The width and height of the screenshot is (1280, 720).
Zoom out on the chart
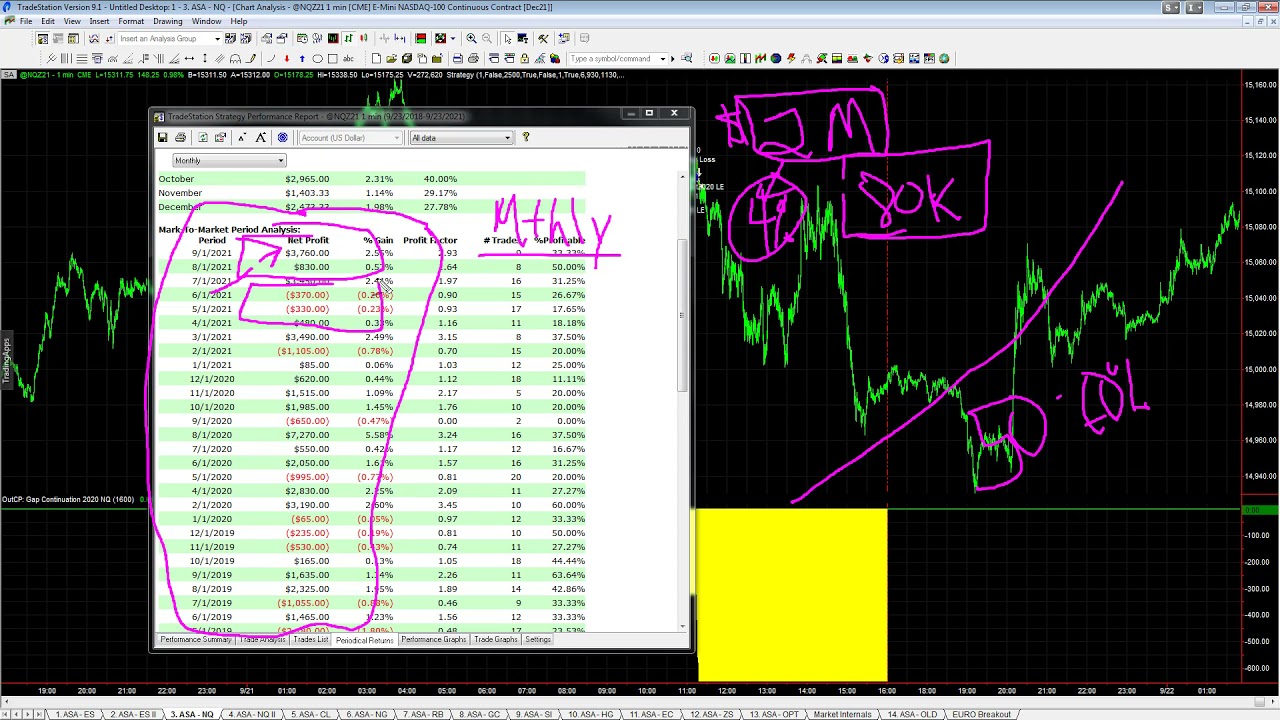click(487, 39)
